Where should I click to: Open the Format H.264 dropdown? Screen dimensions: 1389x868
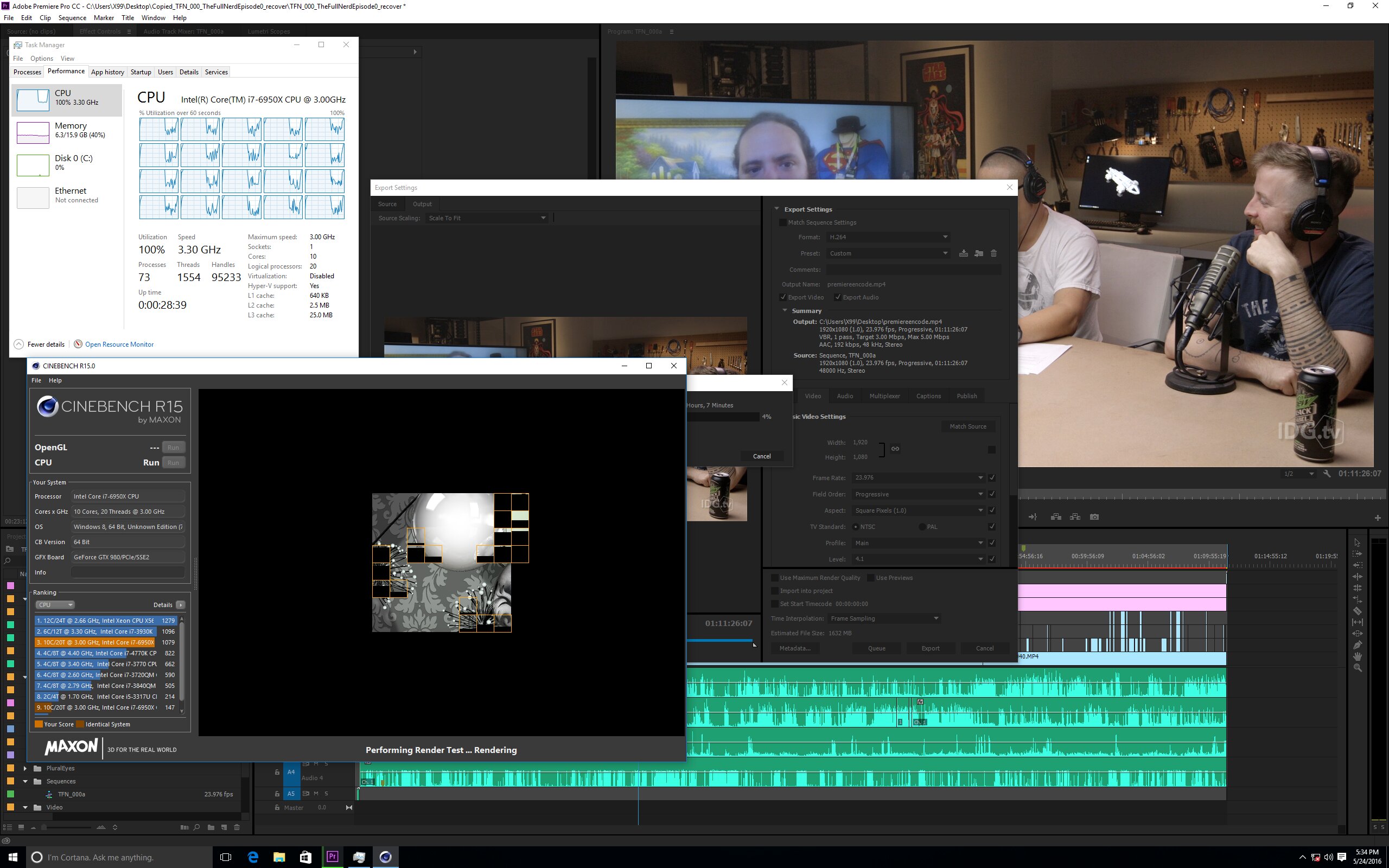(x=888, y=237)
